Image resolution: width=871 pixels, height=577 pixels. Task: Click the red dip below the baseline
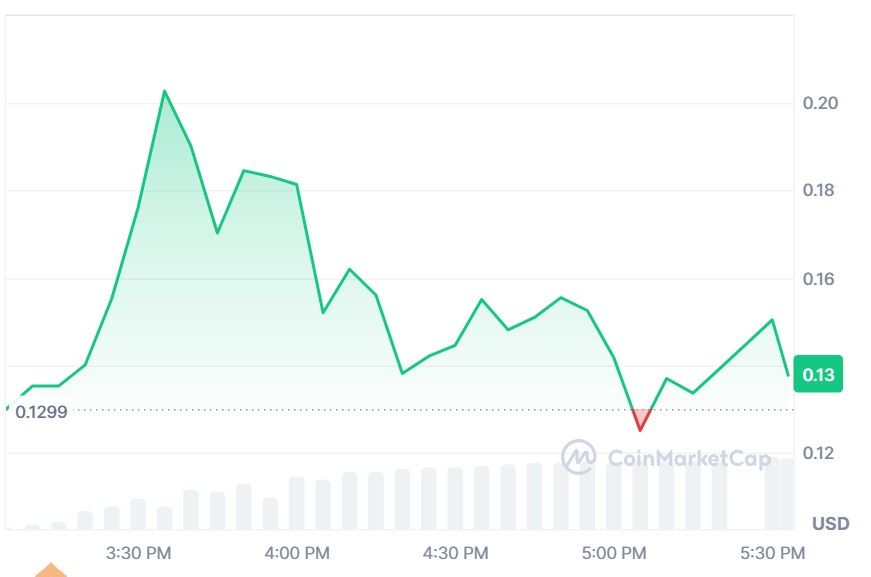pos(640,420)
